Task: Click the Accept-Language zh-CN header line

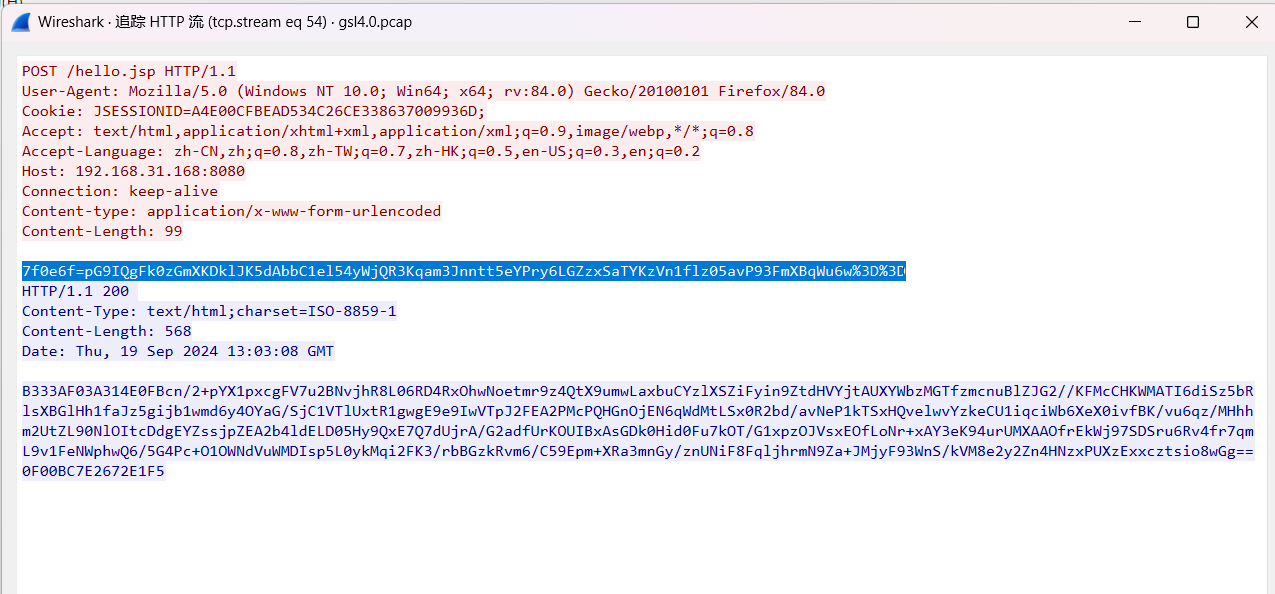Action: pos(360,151)
